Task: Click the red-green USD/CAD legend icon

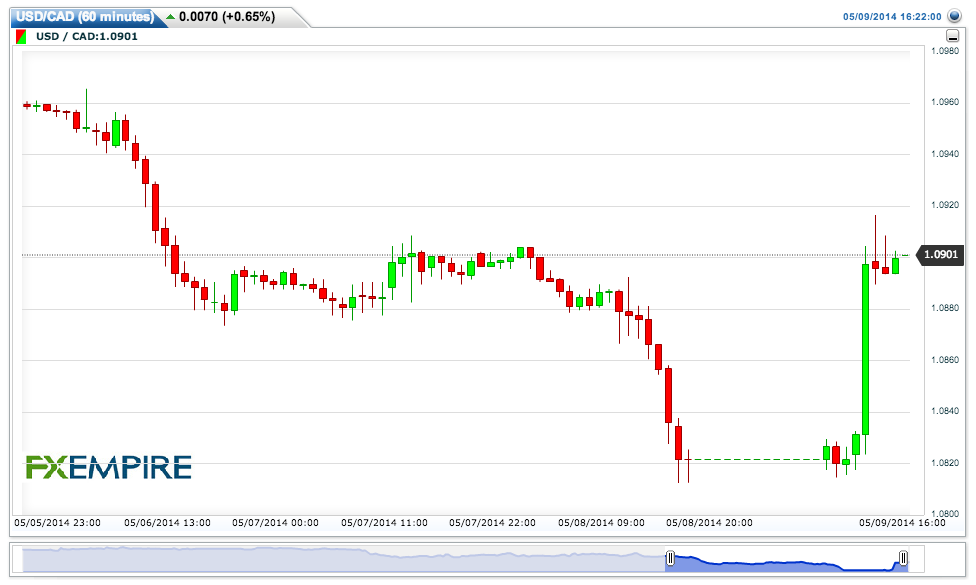Action: (x=21, y=37)
